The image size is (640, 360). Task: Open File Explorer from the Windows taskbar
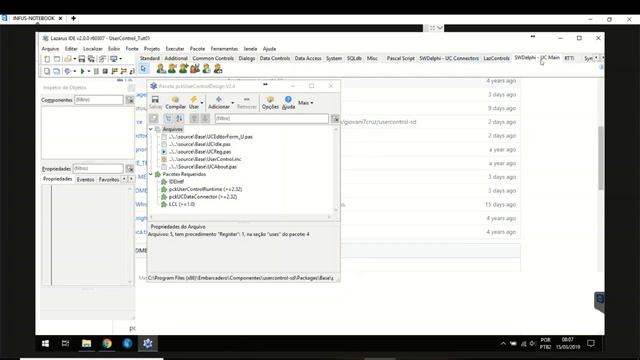(86, 344)
